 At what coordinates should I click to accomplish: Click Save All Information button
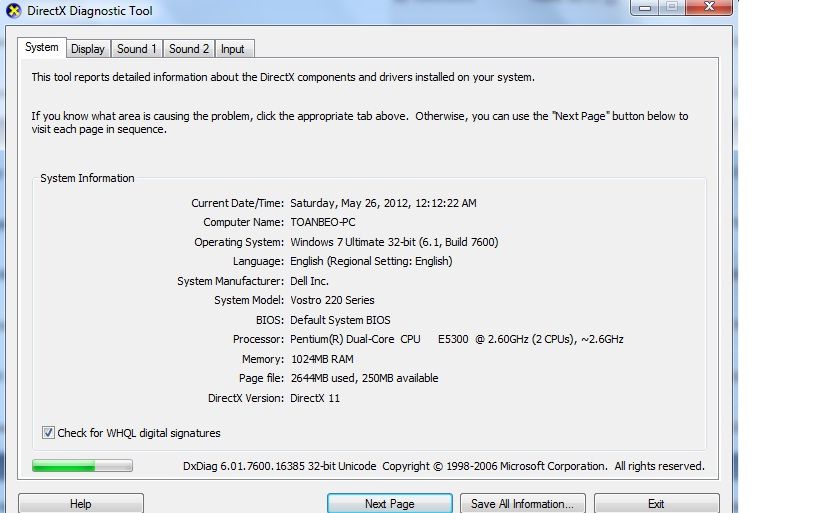click(x=522, y=503)
